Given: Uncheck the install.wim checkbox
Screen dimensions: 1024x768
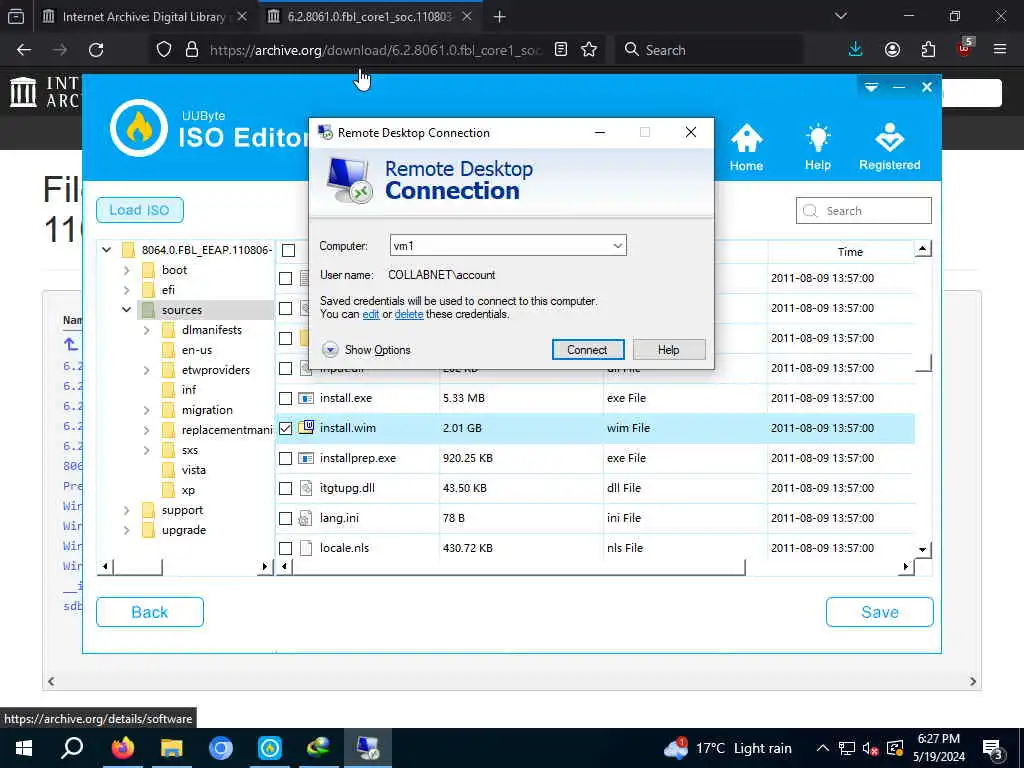Looking at the screenshot, I should 285,428.
